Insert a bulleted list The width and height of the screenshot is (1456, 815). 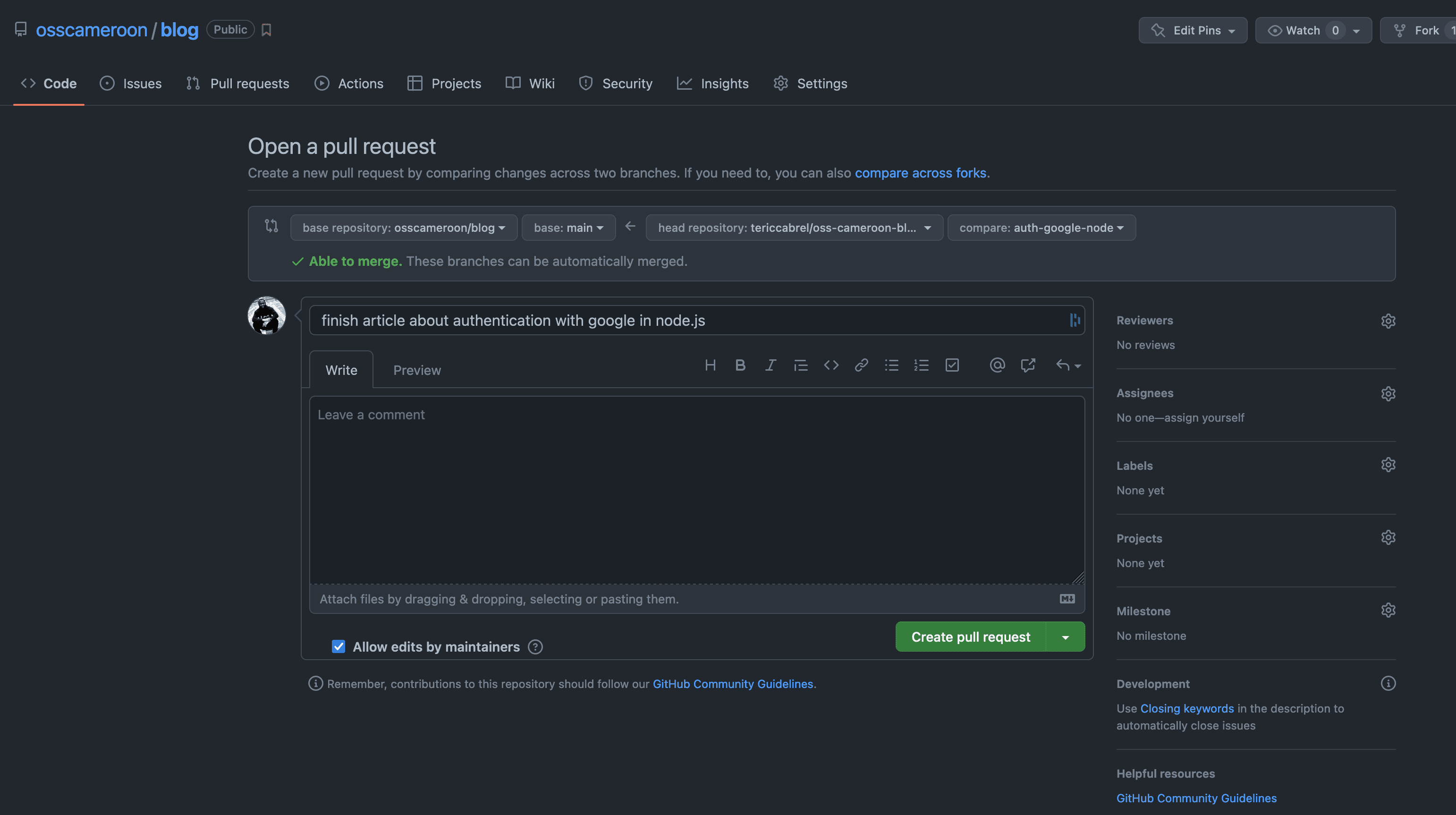(x=891, y=365)
